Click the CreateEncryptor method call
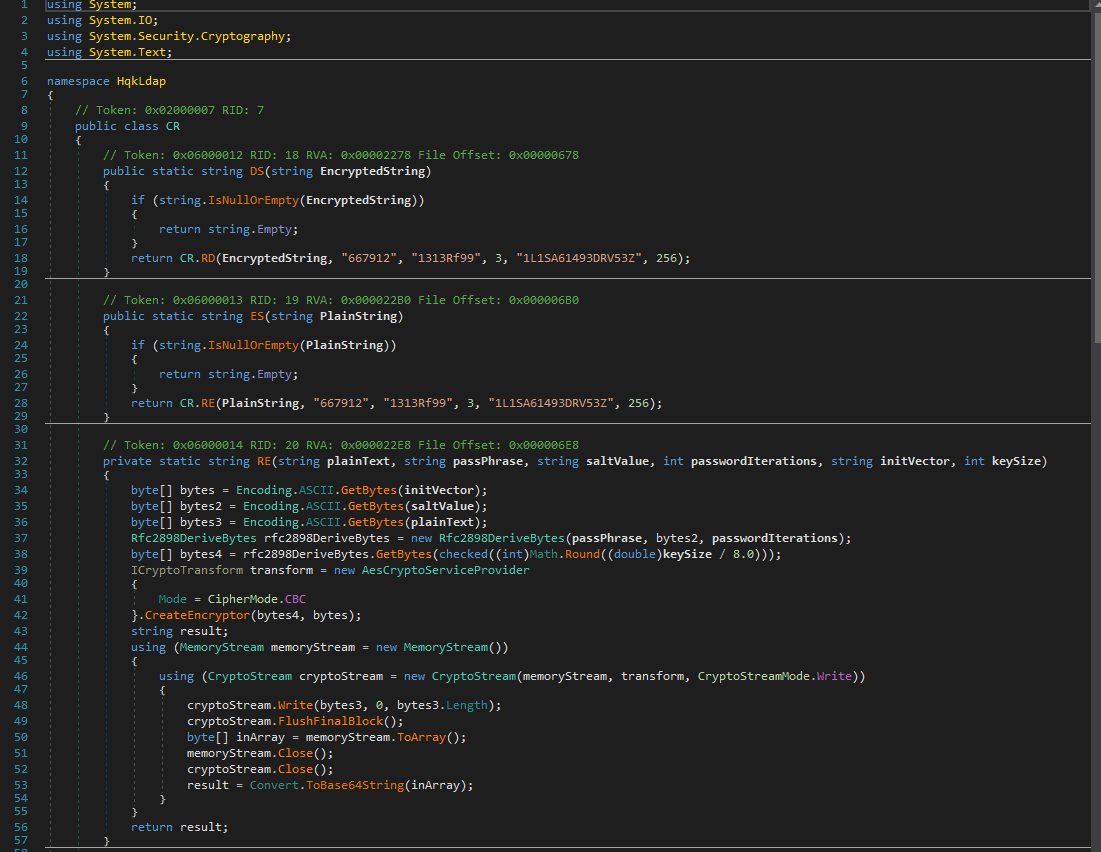 (x=198, y=614)
